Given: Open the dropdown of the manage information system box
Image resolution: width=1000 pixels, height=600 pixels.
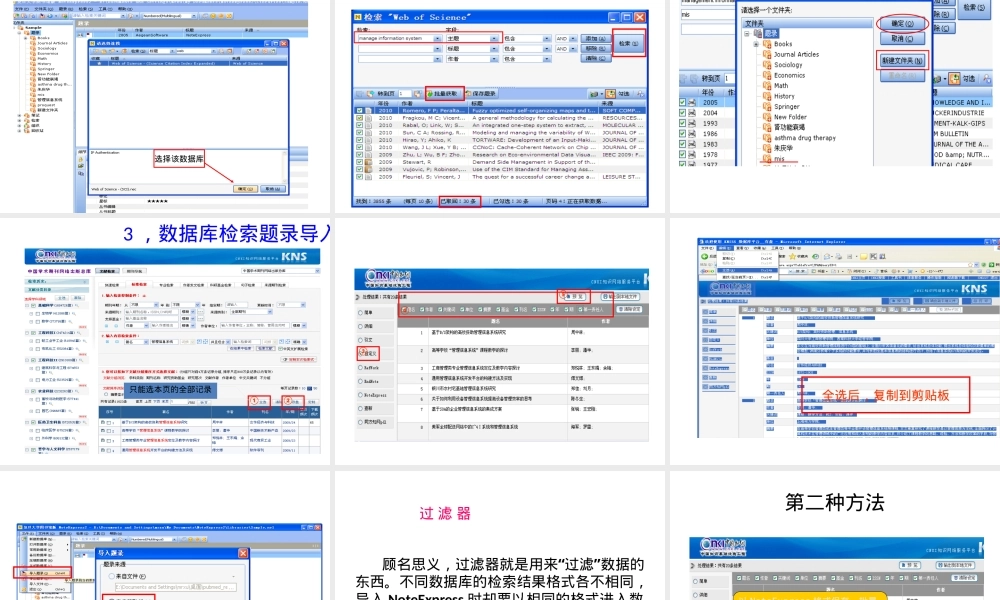Looking at the screenshot, I should point(438,38).
